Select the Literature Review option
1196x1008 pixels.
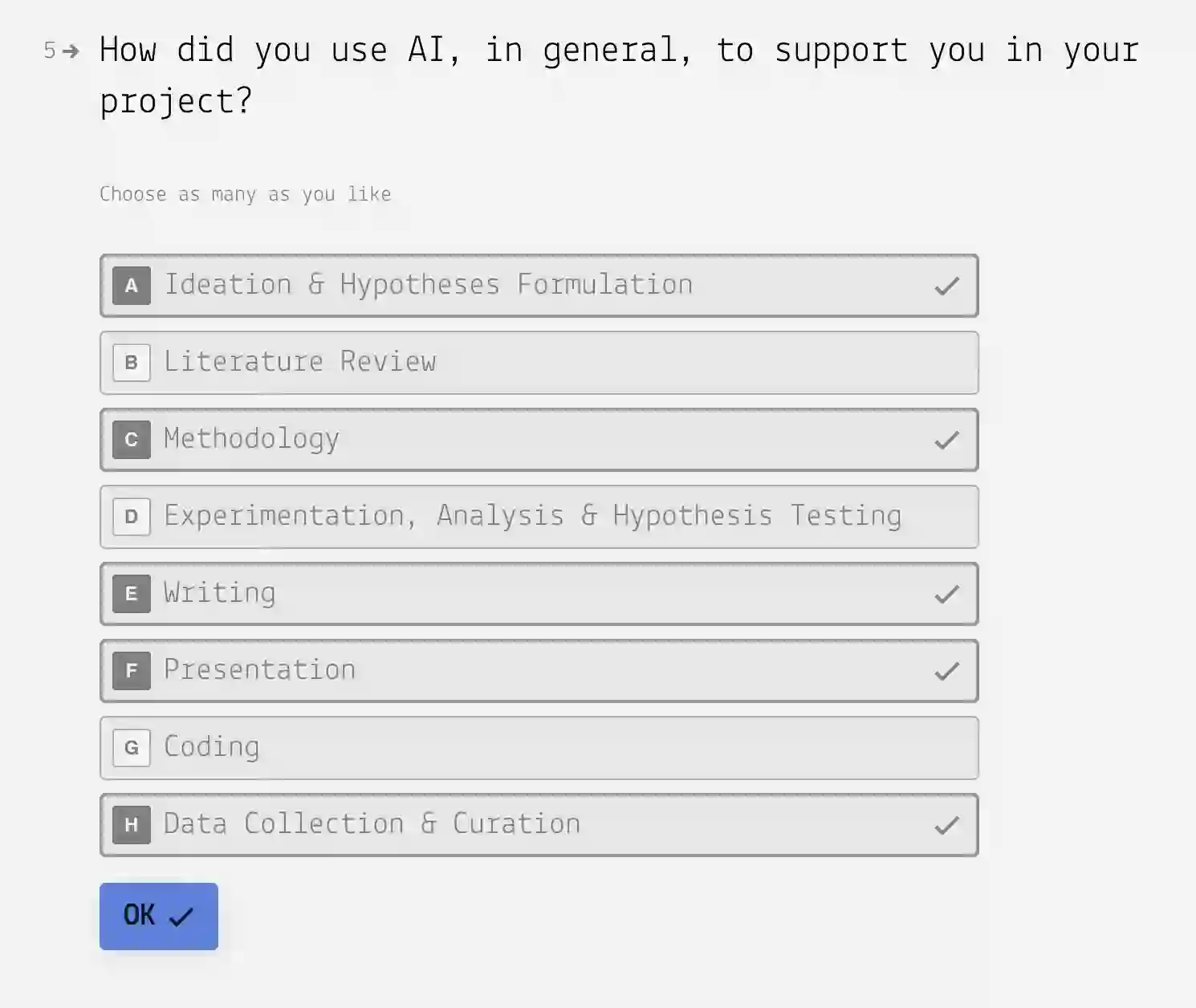coord(539,363)
